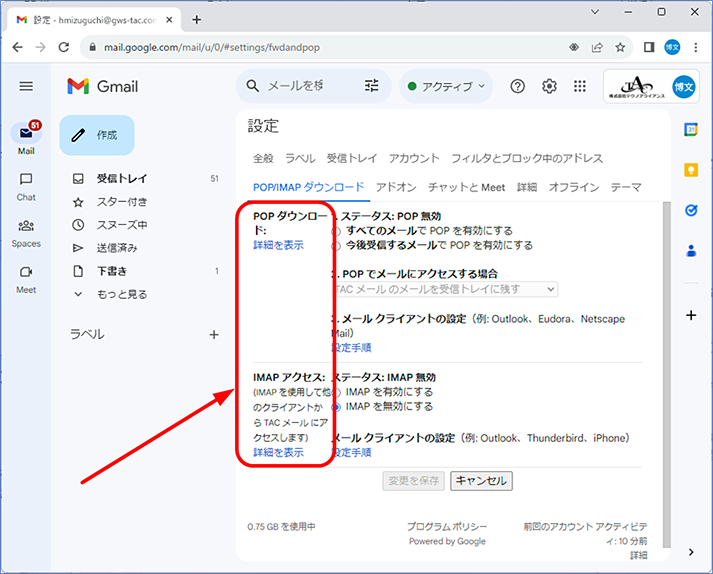The image size is (713, 574).
Task: Click the mail search magnifier icon
Action: click(252, 86)
